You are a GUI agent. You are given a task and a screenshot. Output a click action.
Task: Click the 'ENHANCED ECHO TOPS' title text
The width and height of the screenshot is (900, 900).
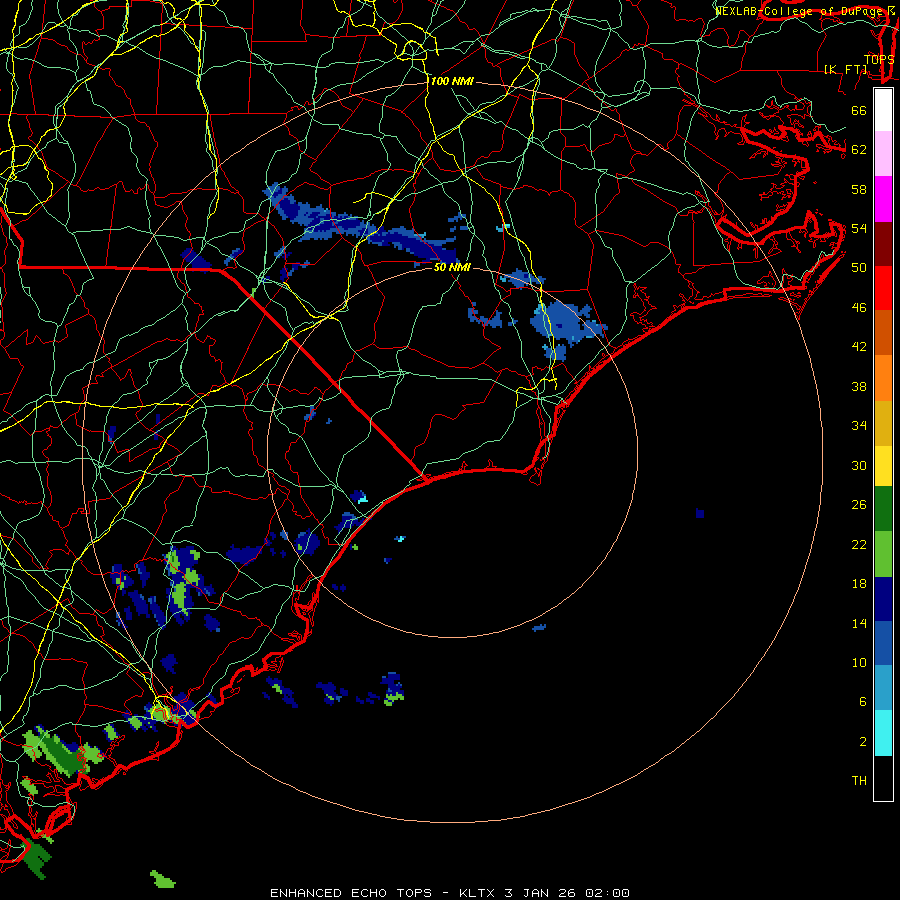tap(351, 893)
